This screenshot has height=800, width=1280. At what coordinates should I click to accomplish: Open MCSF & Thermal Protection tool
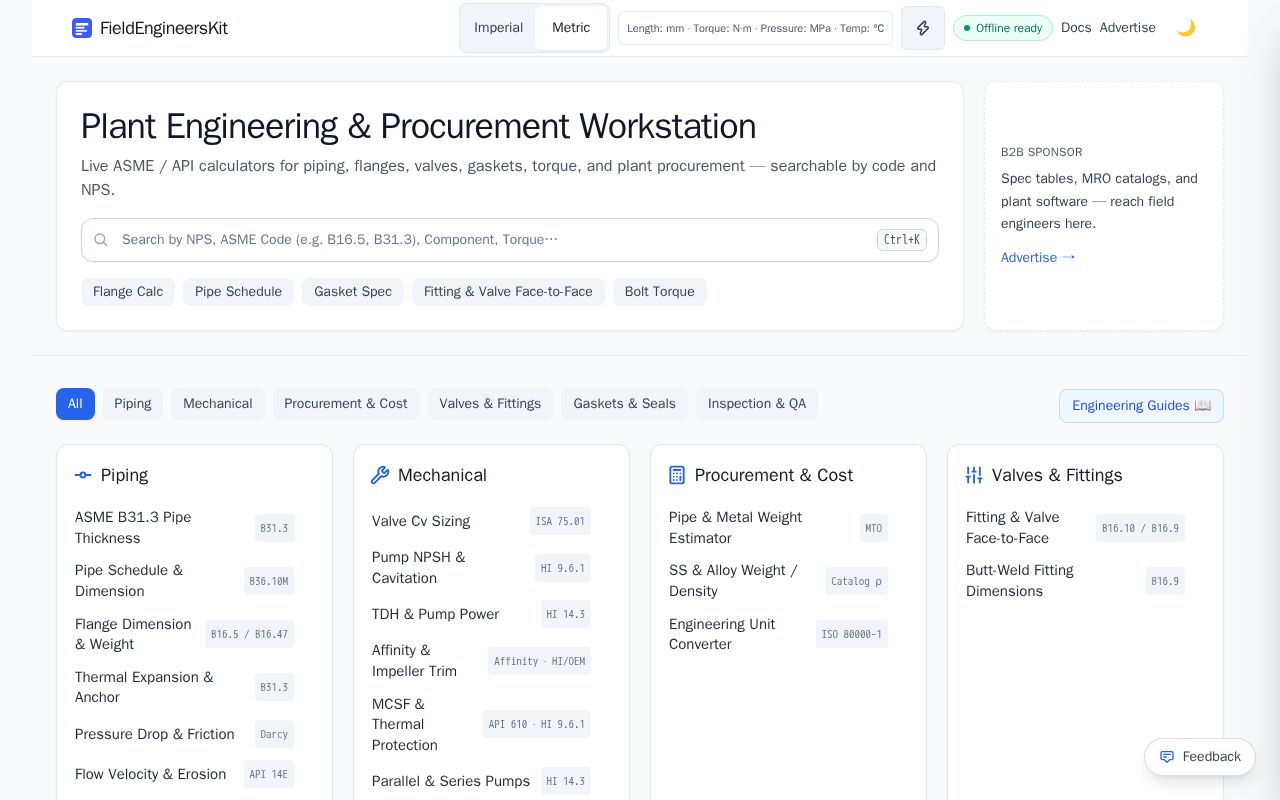(x=481, y=724)
